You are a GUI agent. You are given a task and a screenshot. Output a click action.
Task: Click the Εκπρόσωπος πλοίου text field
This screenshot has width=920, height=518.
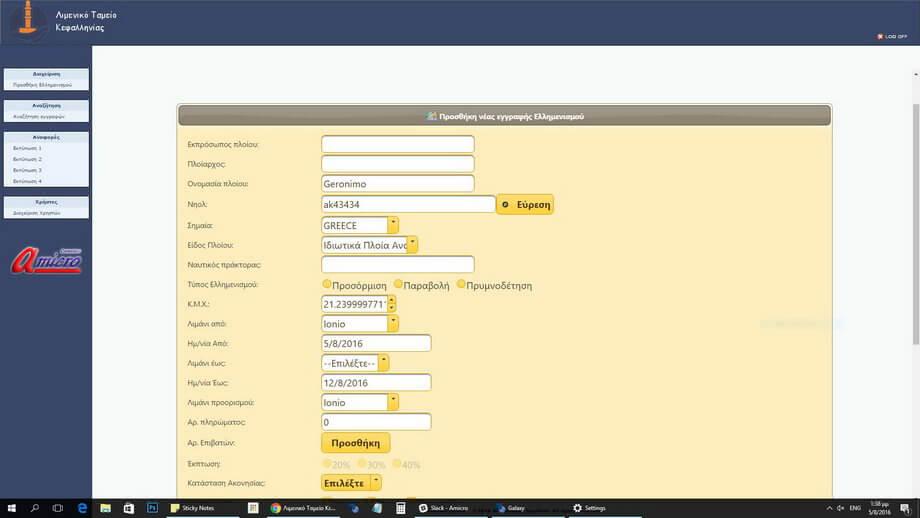397,145
